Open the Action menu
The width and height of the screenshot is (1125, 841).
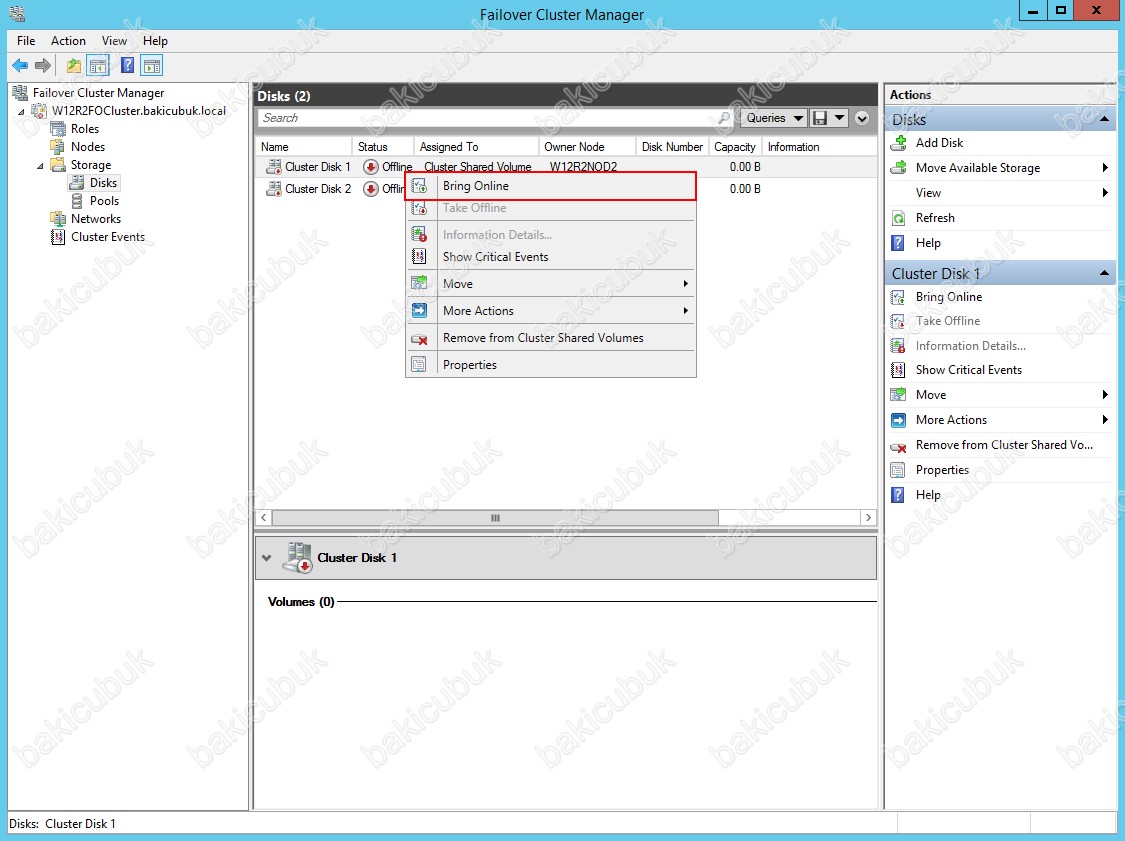(68, 41)
